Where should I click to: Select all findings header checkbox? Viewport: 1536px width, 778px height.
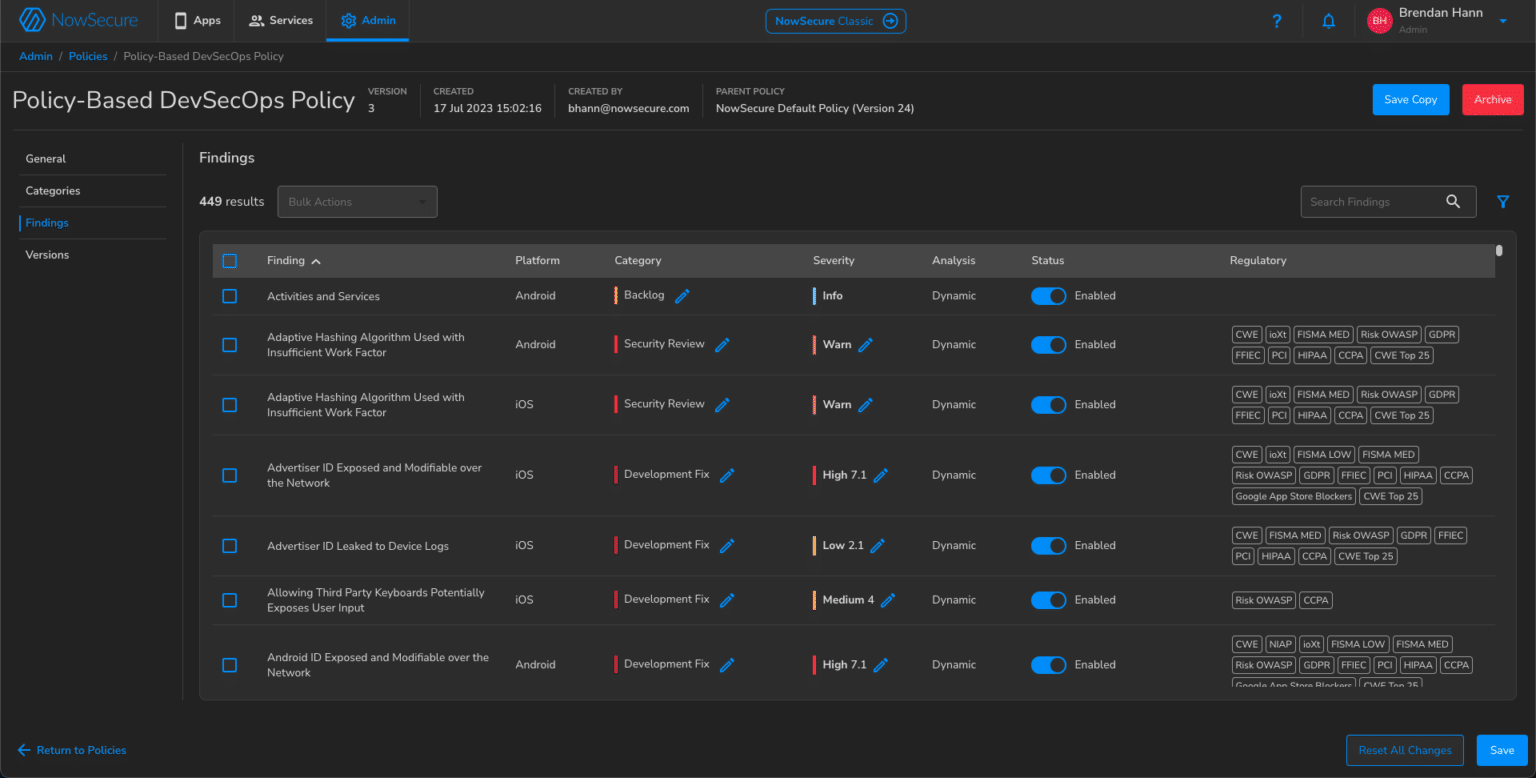229,261
